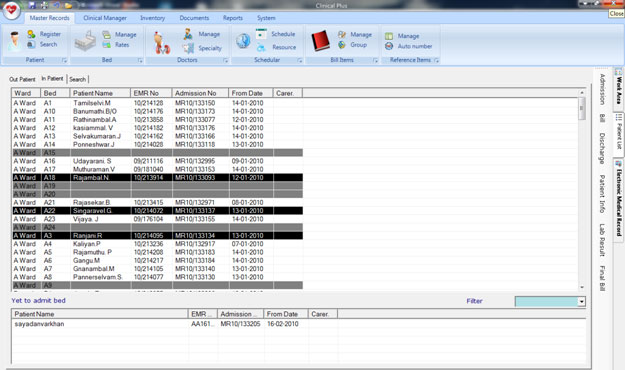Click the Search patient icon
The width and height of the screenshot is (625, 370).
pyautogui.click(x=31, y=44)
